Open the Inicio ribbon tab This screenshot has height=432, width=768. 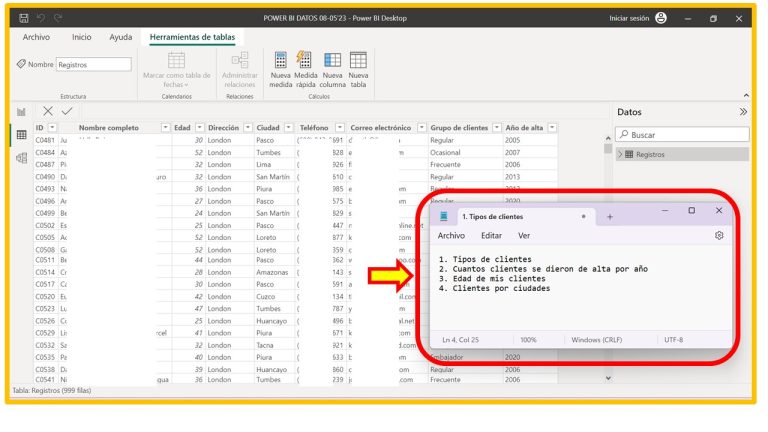tap(81, 37)
